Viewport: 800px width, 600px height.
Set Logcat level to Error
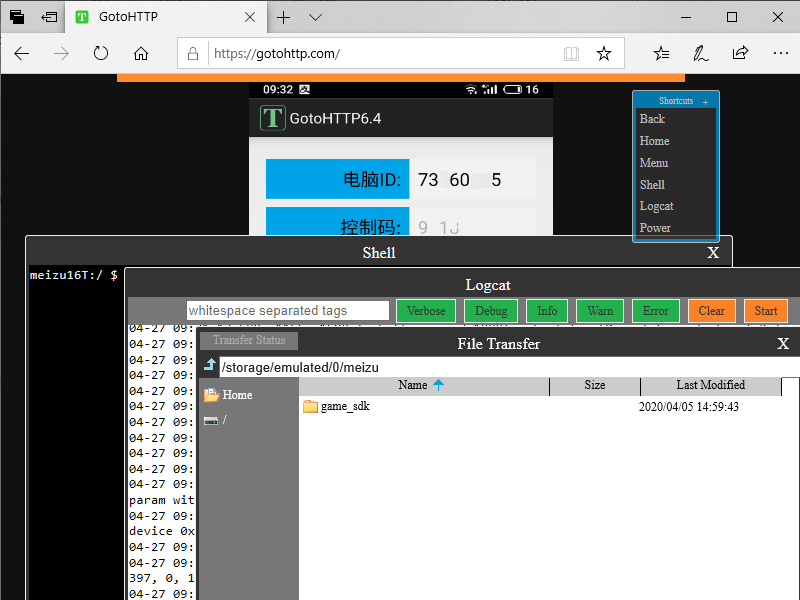point(656,311)
